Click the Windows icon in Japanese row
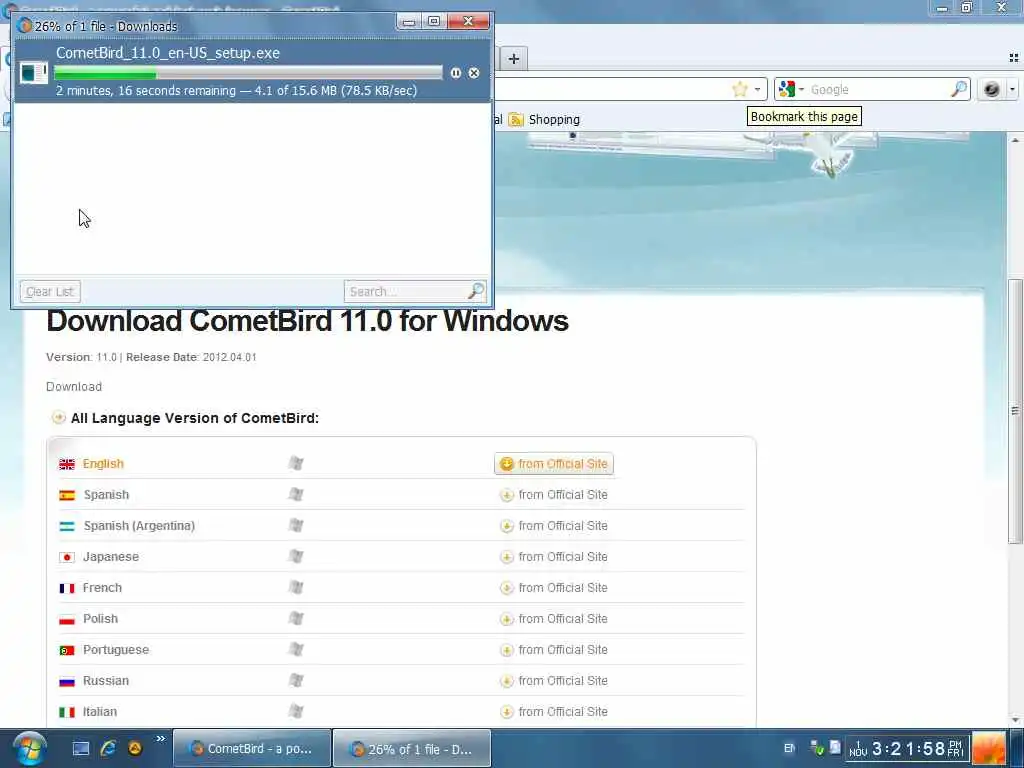Image resolution: width=1024 pixels, height=768 pixels. pos(296,556)
